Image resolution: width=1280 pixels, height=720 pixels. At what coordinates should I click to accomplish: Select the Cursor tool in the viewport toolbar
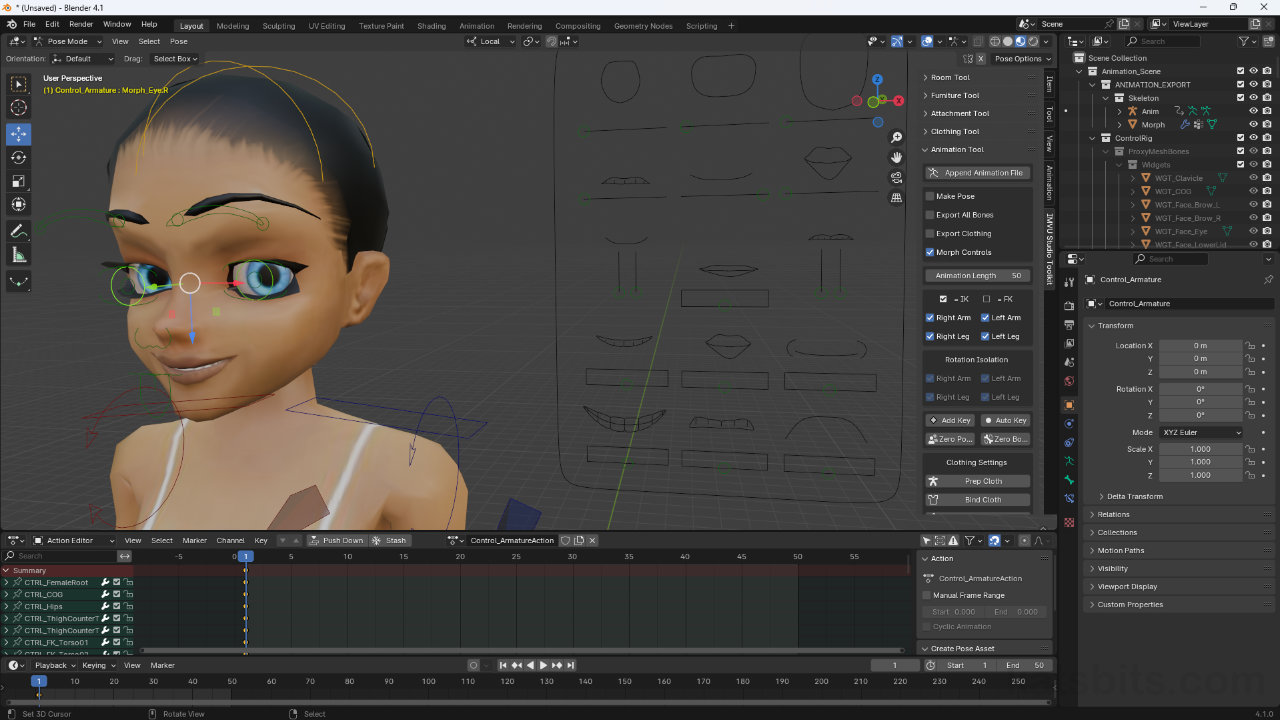click(x=19, y=108)
